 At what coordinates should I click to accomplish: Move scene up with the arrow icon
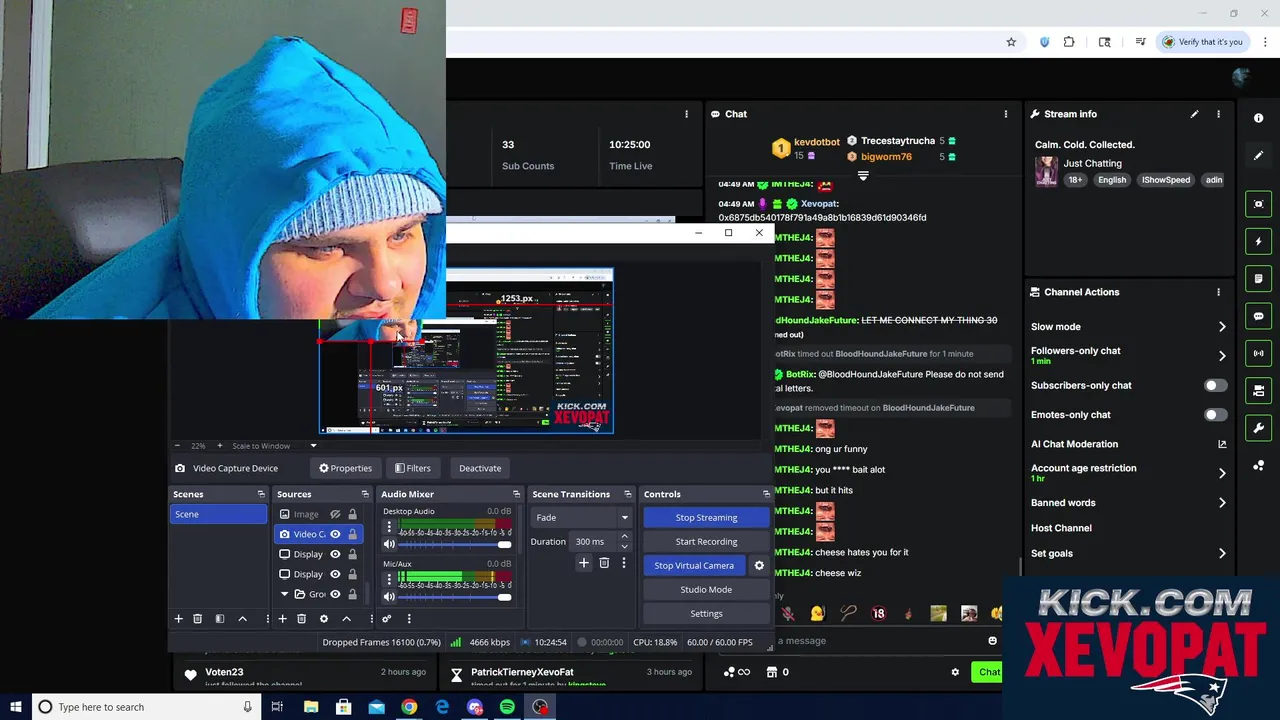pyautogui.click(x=242, y=619)
